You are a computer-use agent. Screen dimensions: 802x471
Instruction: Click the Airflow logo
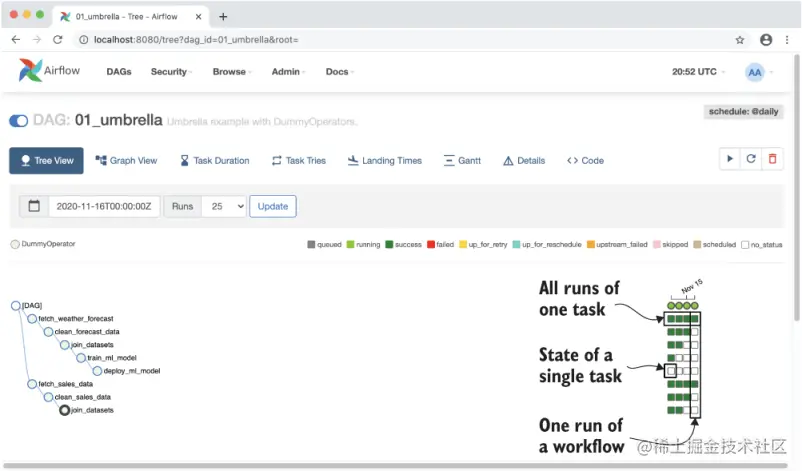[49, 71]
